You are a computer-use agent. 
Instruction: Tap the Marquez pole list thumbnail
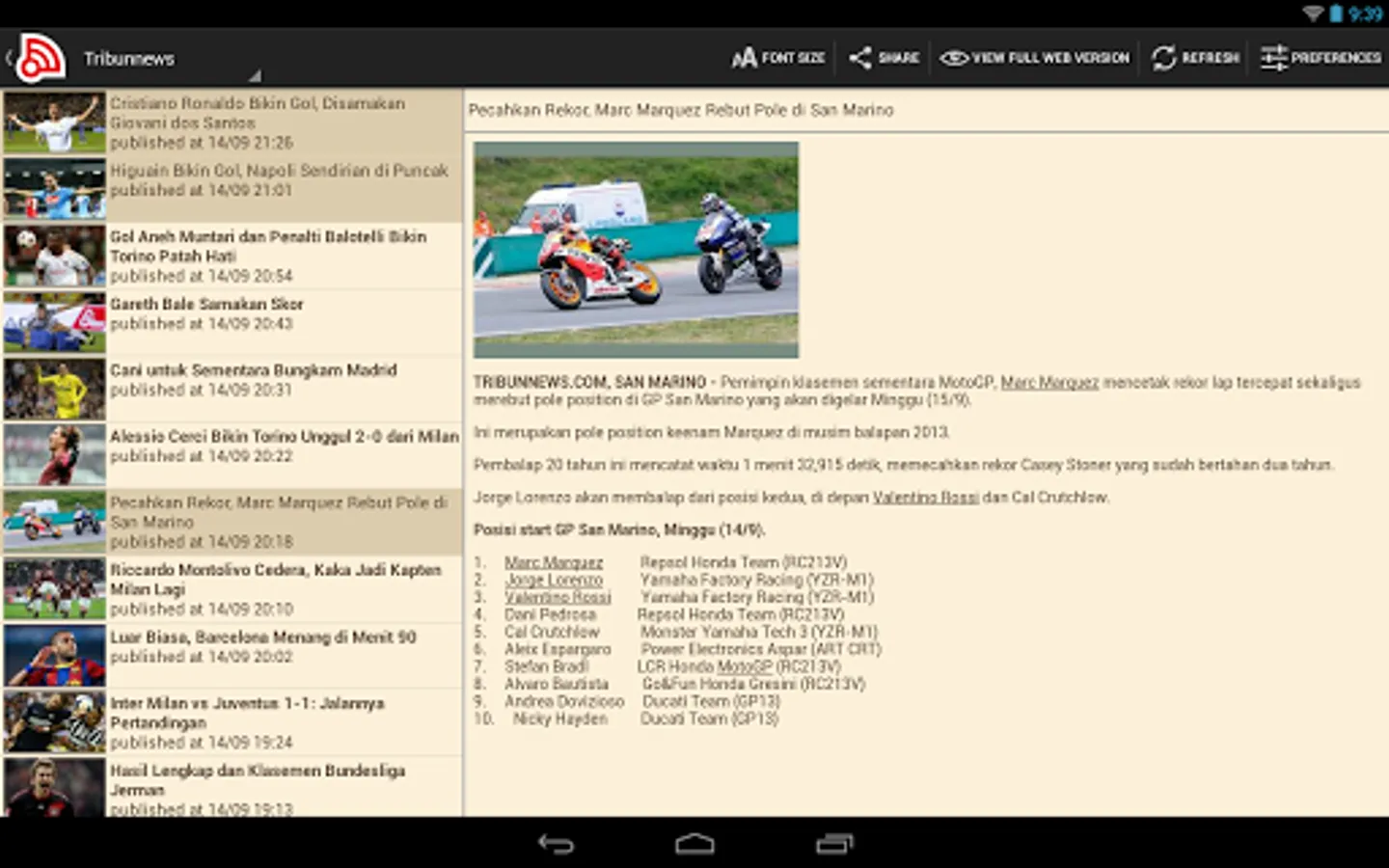point(54,522)
